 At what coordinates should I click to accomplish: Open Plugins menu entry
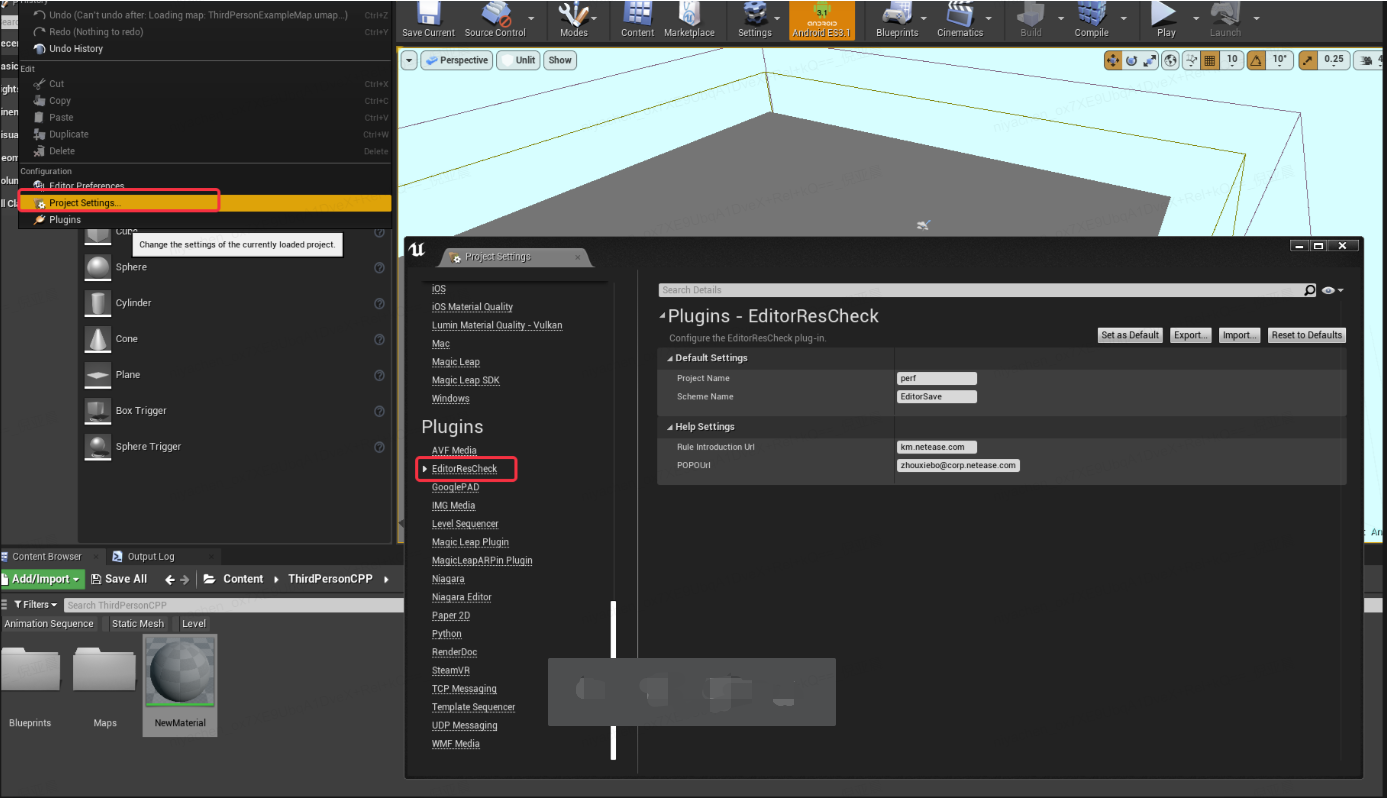[65, 220]
